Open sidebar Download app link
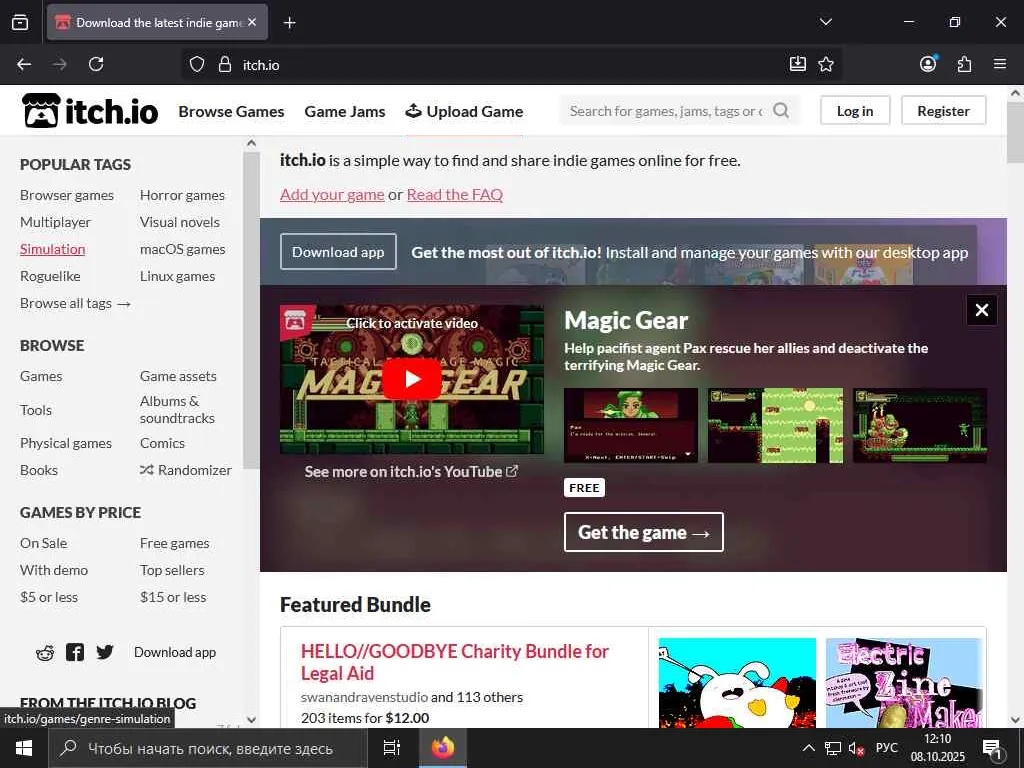 pos(174,652)
